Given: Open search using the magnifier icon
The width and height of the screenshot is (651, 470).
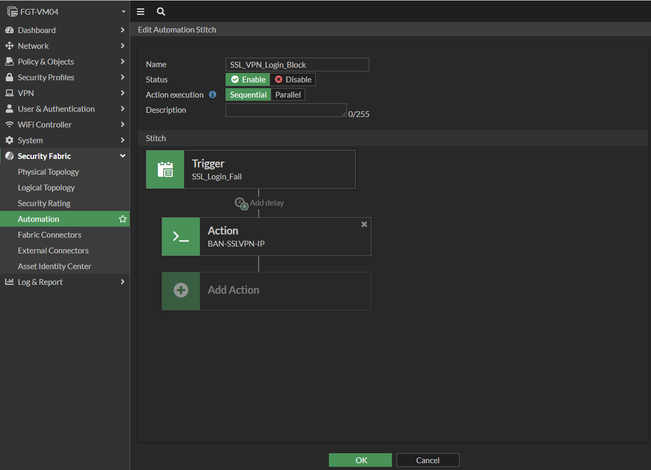Looking at the screenshot, I should [x=161, y=12].
